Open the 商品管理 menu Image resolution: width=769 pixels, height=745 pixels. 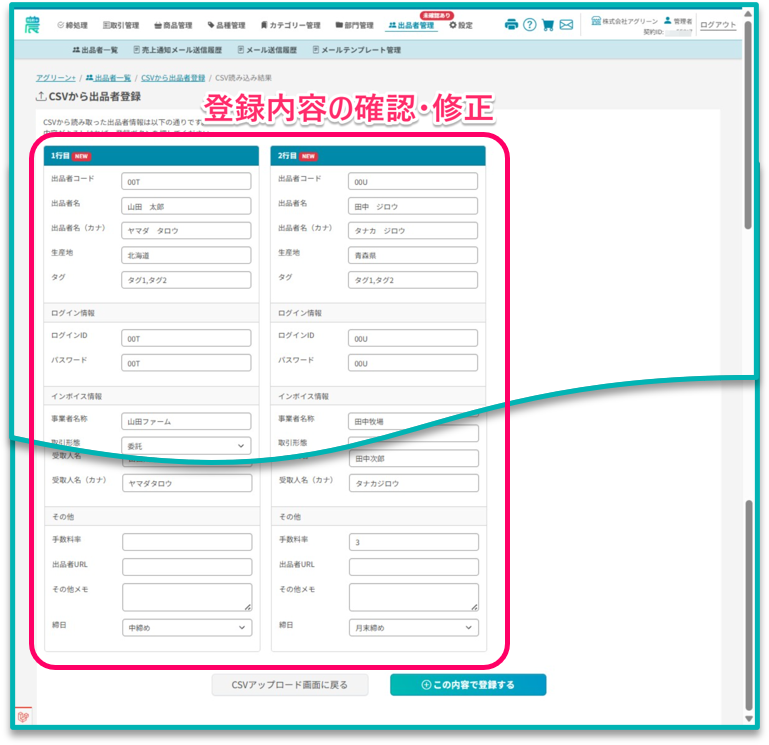pyautogui.click(x=173, y=26)
